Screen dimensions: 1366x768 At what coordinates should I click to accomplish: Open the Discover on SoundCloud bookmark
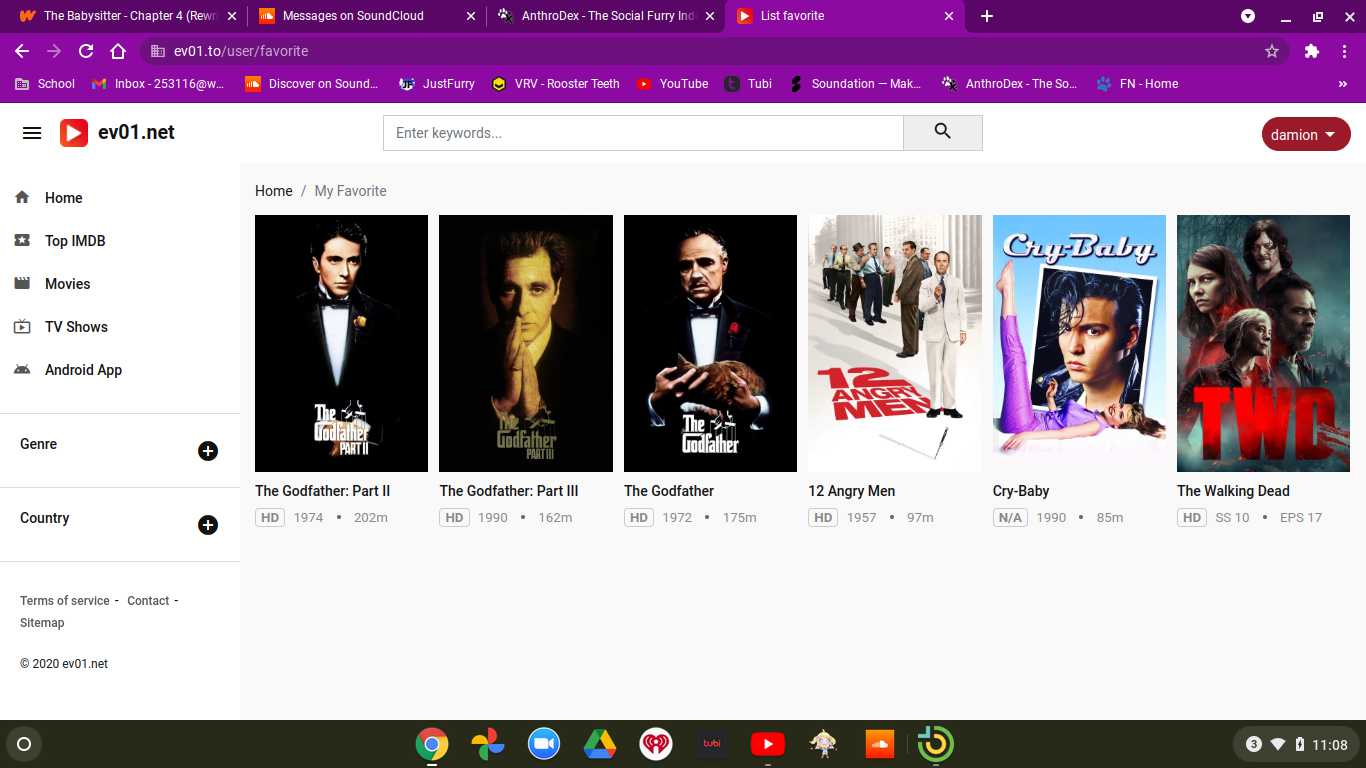[x=311, y=84]
